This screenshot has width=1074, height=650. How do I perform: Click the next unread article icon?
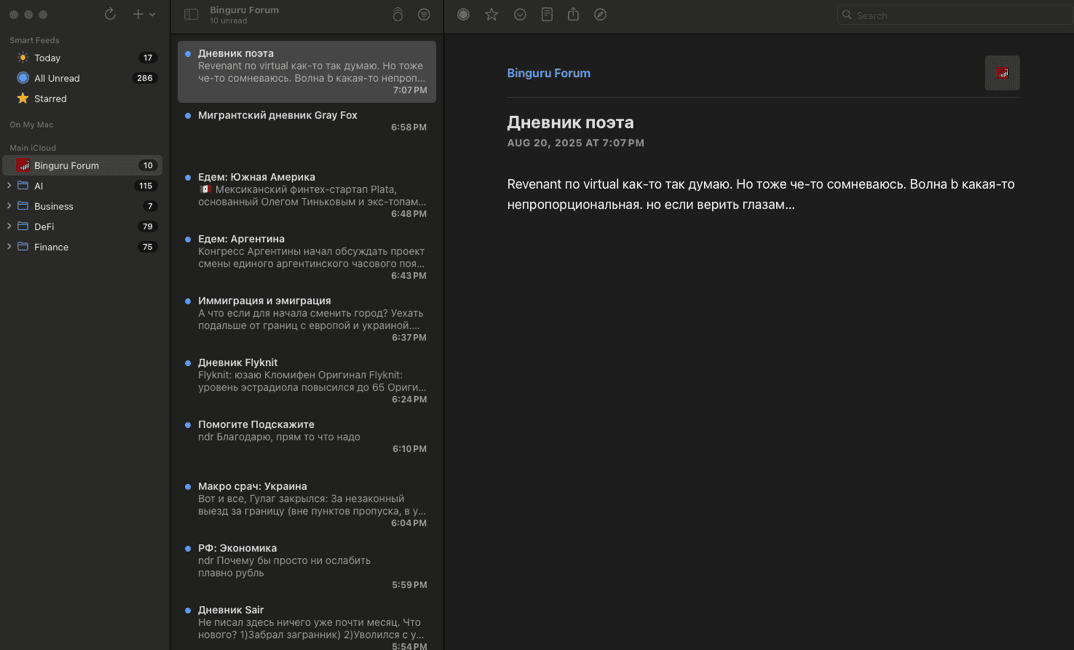(x=520, y=15)
